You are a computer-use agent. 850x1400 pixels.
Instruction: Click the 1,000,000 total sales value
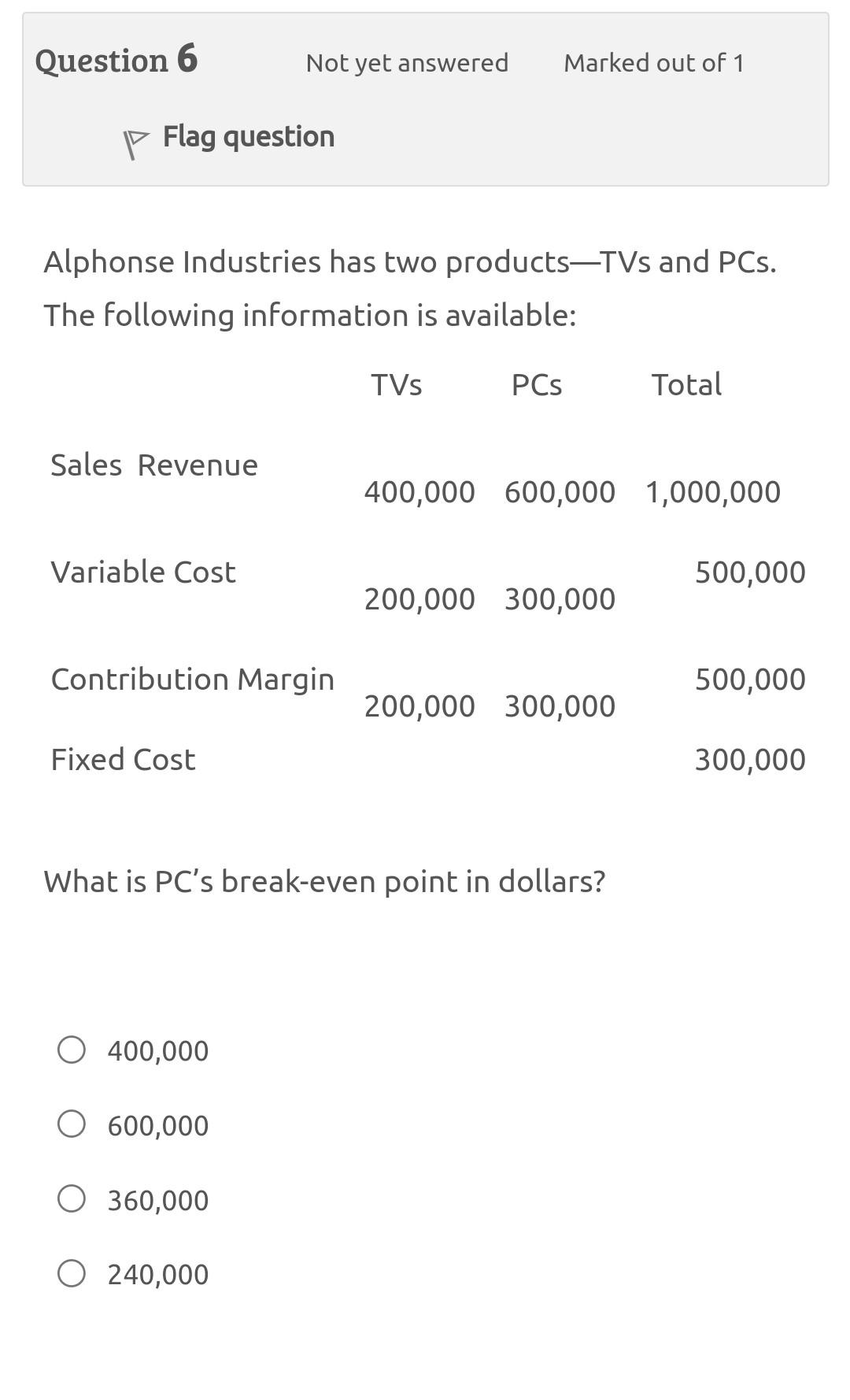click(x=713, y=492)
